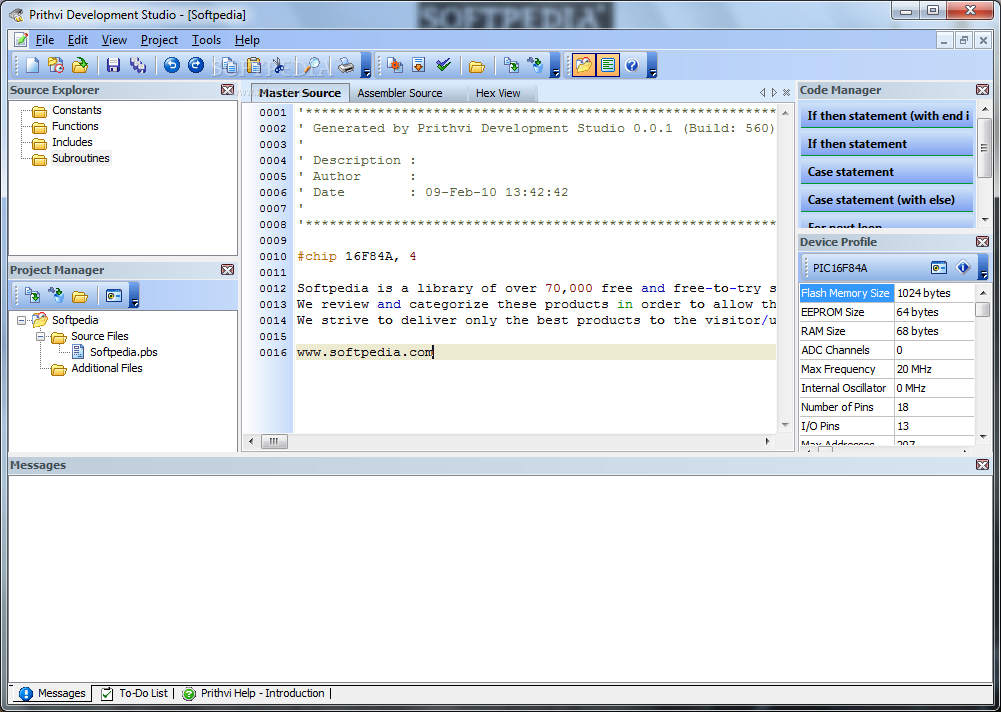Click the Compile icon with orange gear
The width and height of the screenshot is (1001, 712).
[x=395, y=65]
